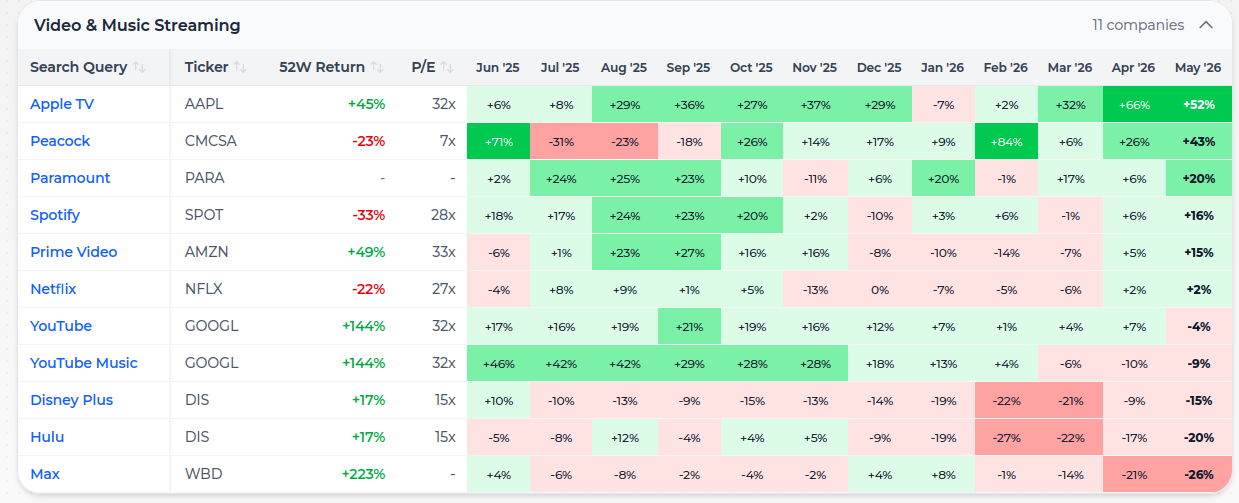The width and height of the screenshot is (1239, 503).
Task: Sort by Search Query column icon
Action: [139, 68]
